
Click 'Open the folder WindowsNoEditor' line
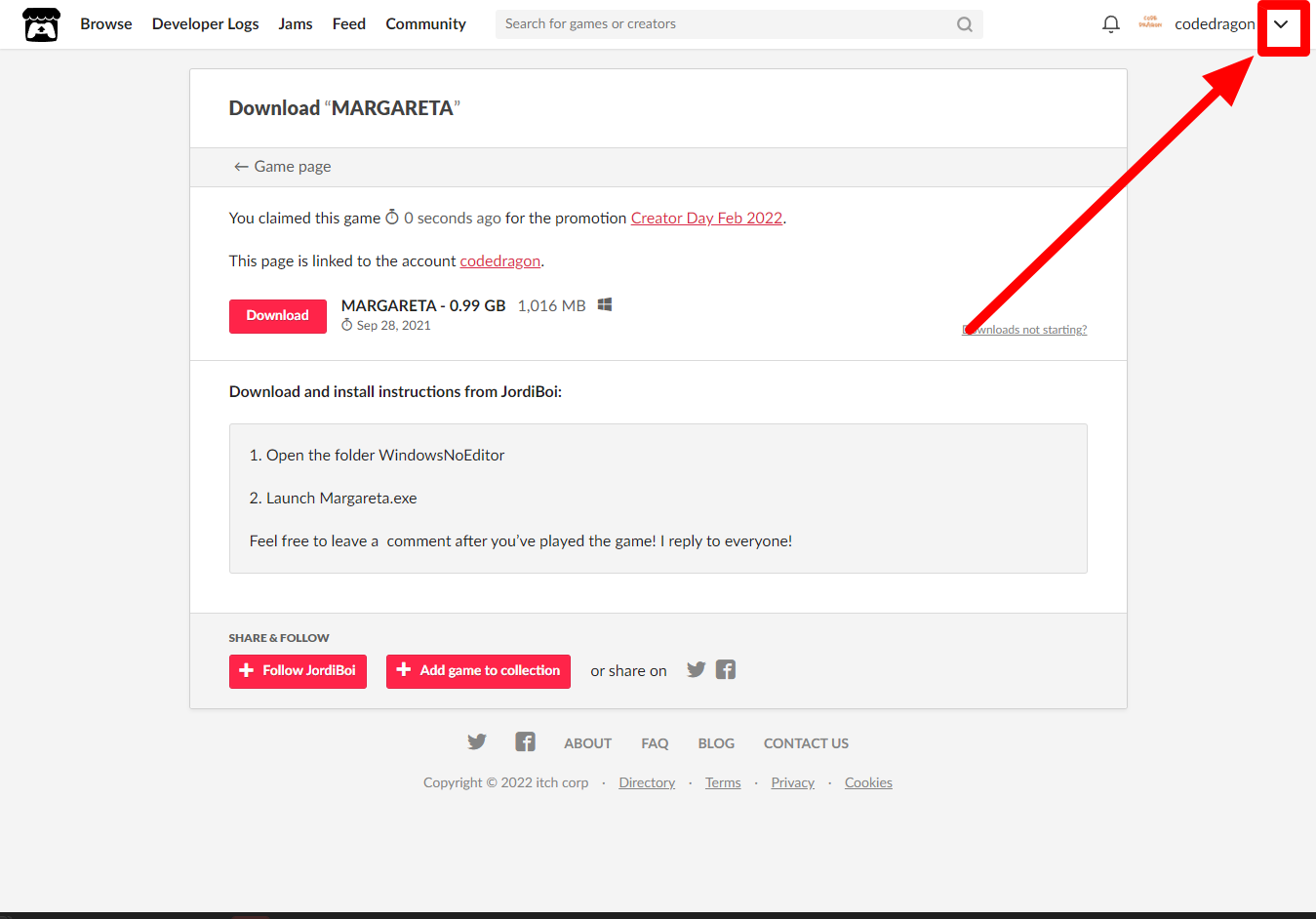(x=377, y=456)
